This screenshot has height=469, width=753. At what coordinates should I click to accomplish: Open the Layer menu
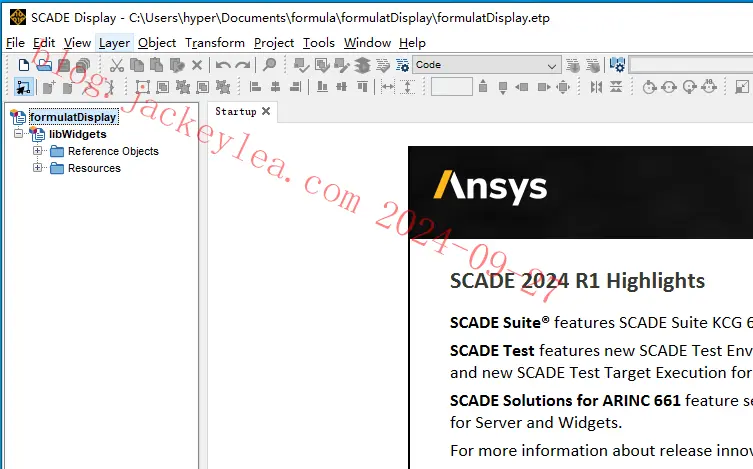[x=114, y=43]
